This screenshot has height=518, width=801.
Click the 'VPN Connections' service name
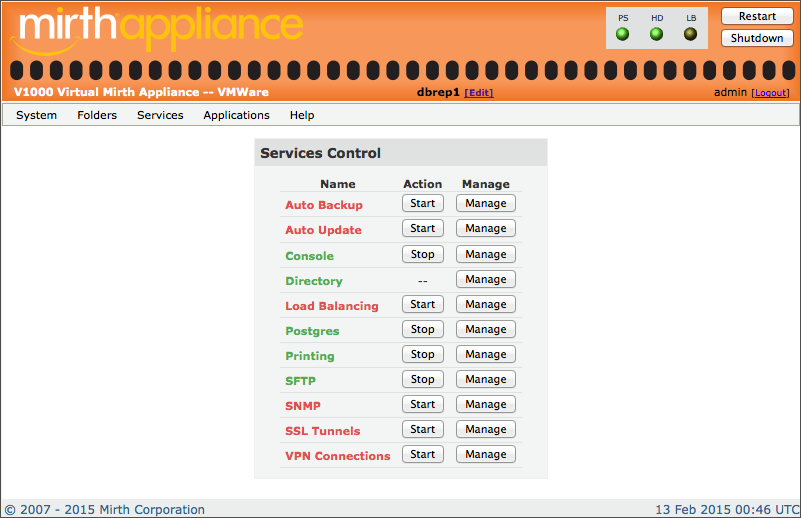pyautogui.click(x=338, y=456)
